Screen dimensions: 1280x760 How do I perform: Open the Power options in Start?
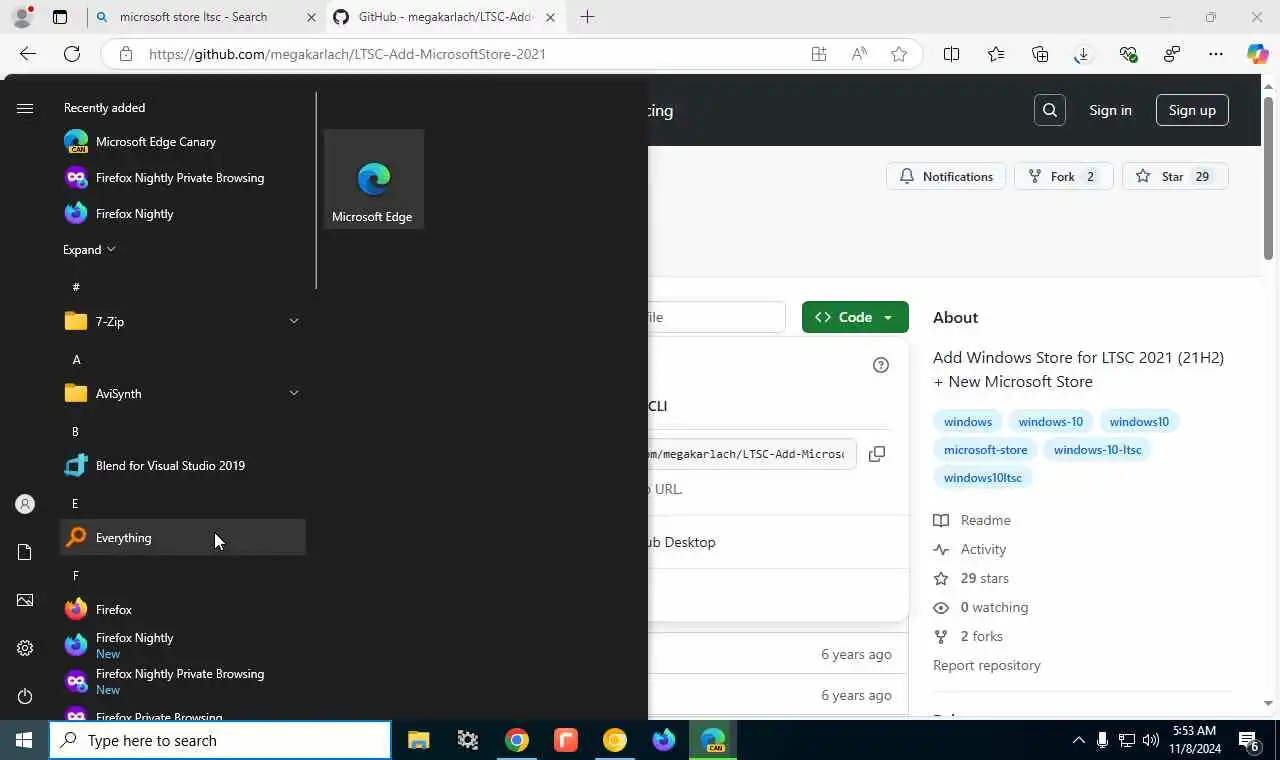click(25, 696)
